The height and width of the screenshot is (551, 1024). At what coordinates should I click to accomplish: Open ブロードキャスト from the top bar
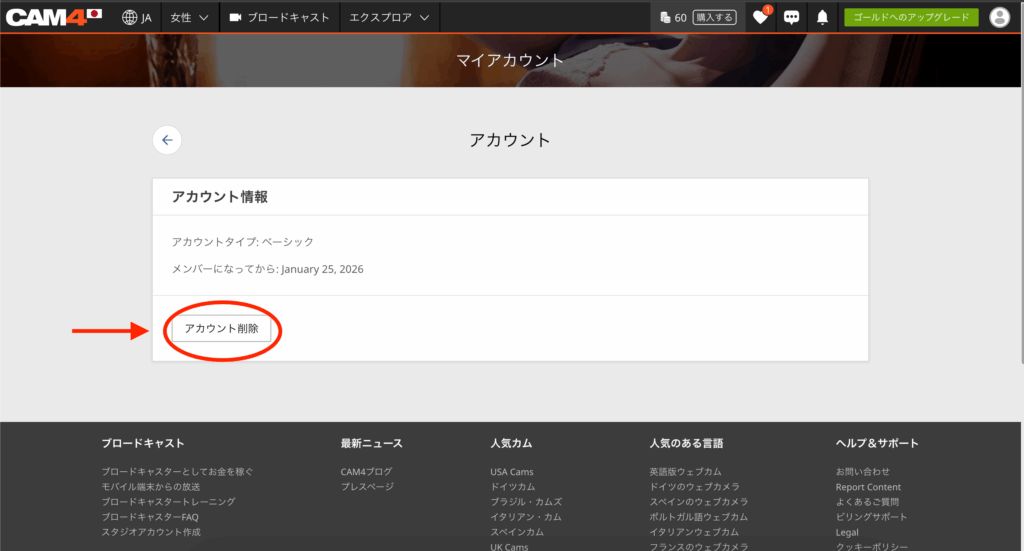[280, 18]
